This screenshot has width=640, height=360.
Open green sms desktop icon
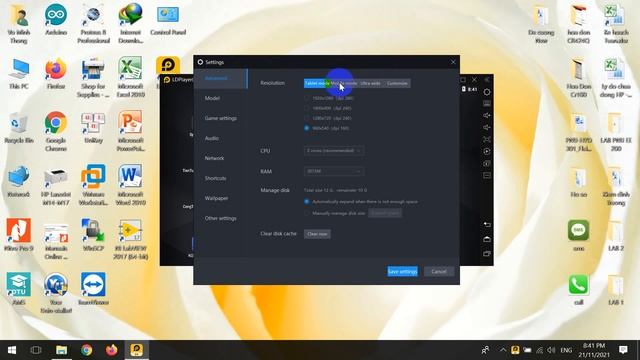(x=578, y=236)
